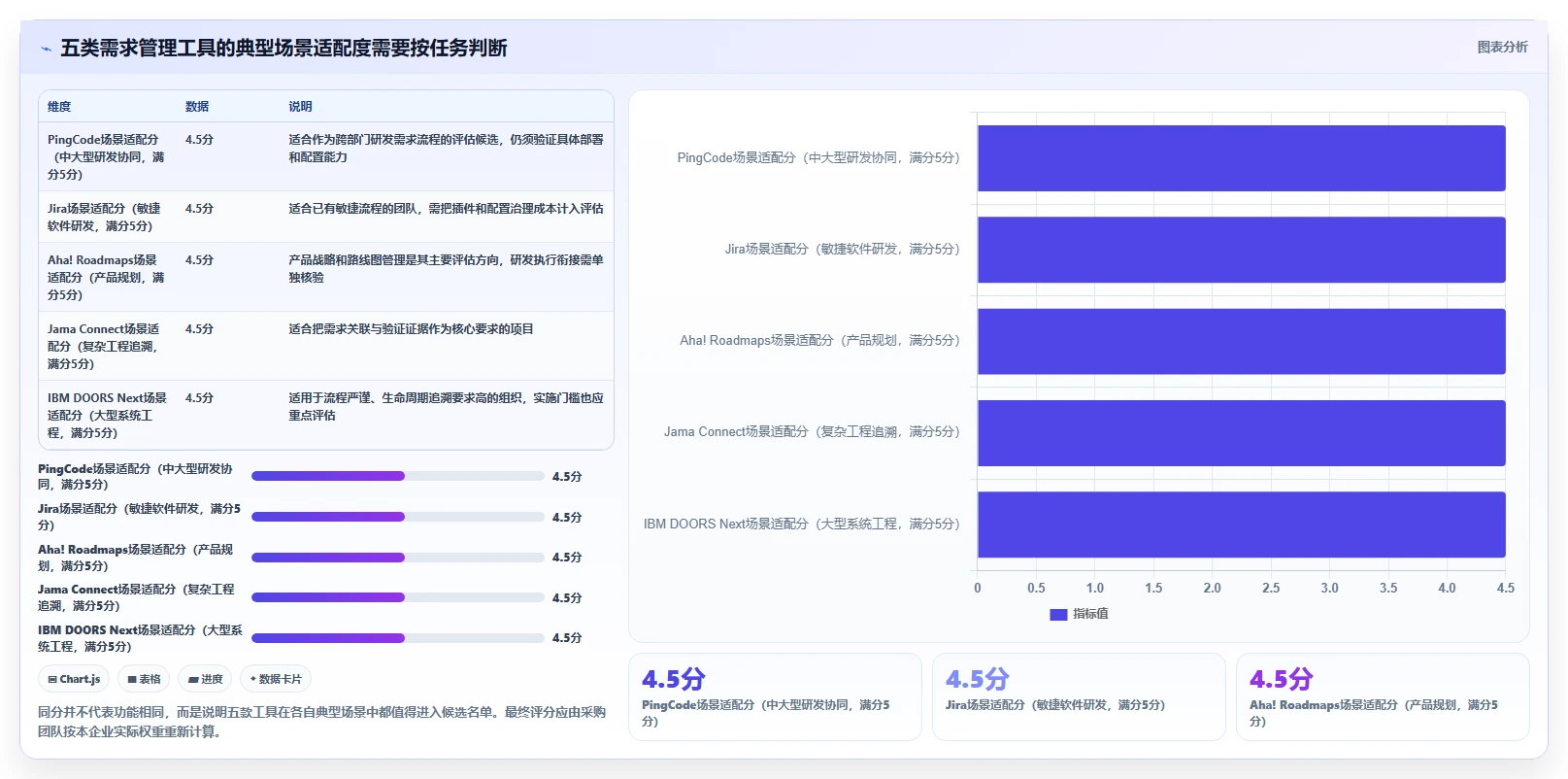Click the footnote starting 同分并不代表功能相同

(x=321, y=722)
